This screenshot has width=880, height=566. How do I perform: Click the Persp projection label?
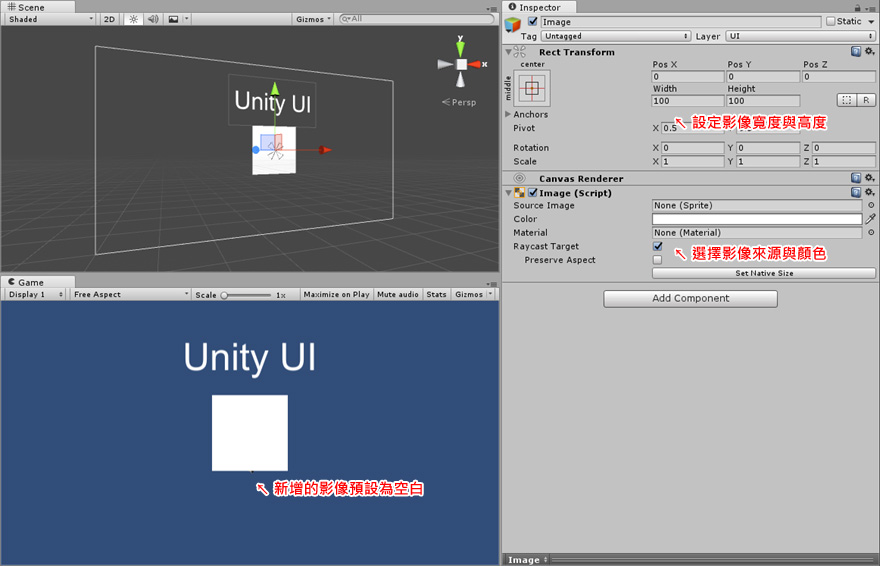pos(464,103)
